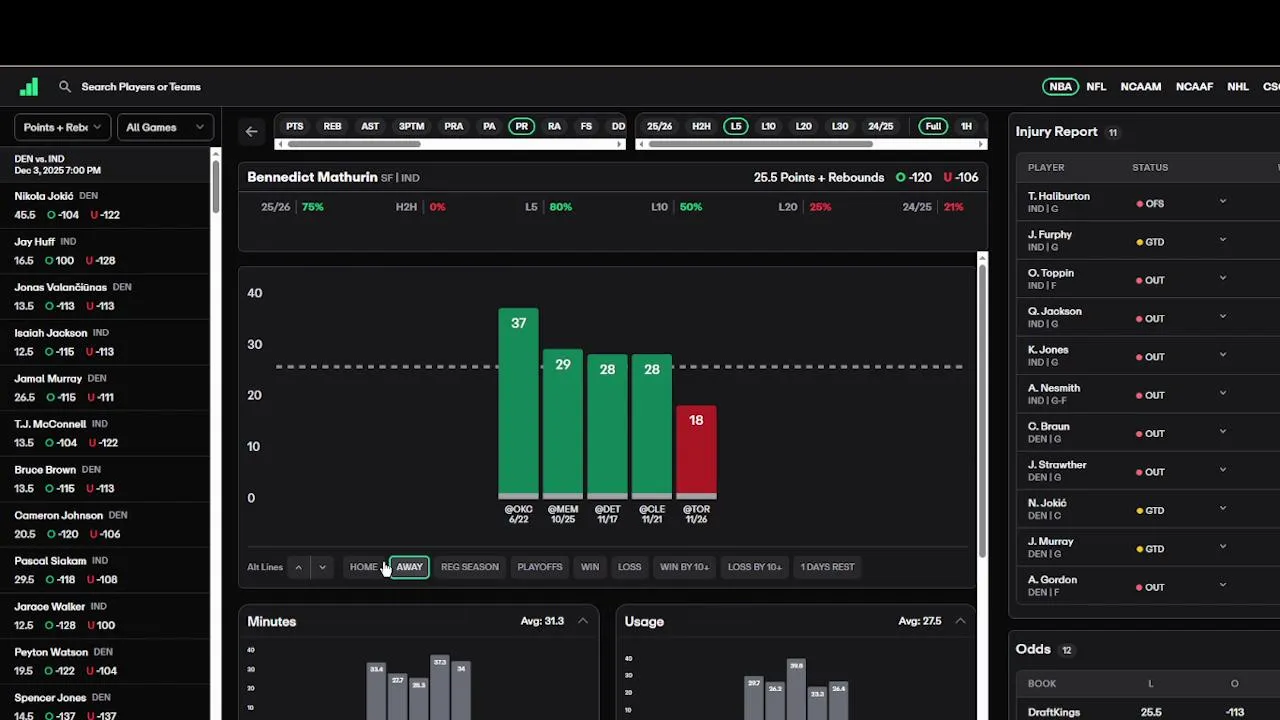
Task: Lower the alt line with the down chevron
Action: point(322,567)
